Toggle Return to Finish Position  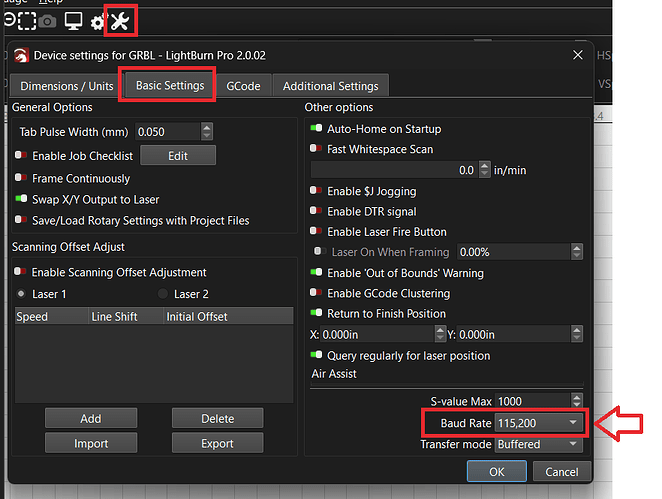click(316, 313)
